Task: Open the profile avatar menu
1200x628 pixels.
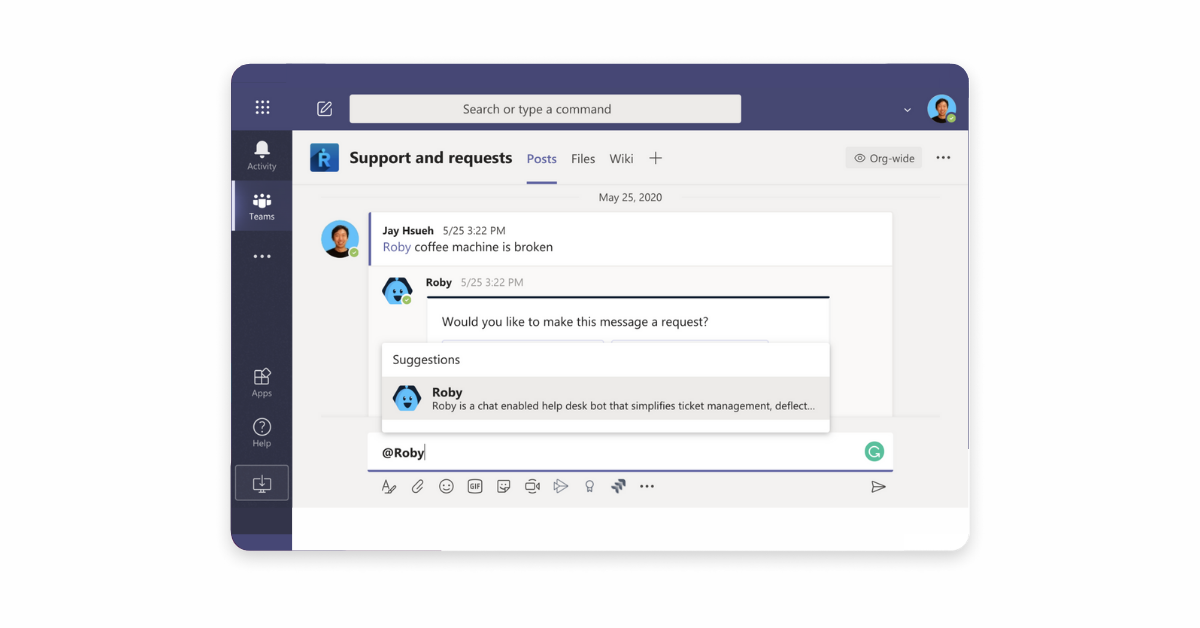Action: (x=941, y=109)
